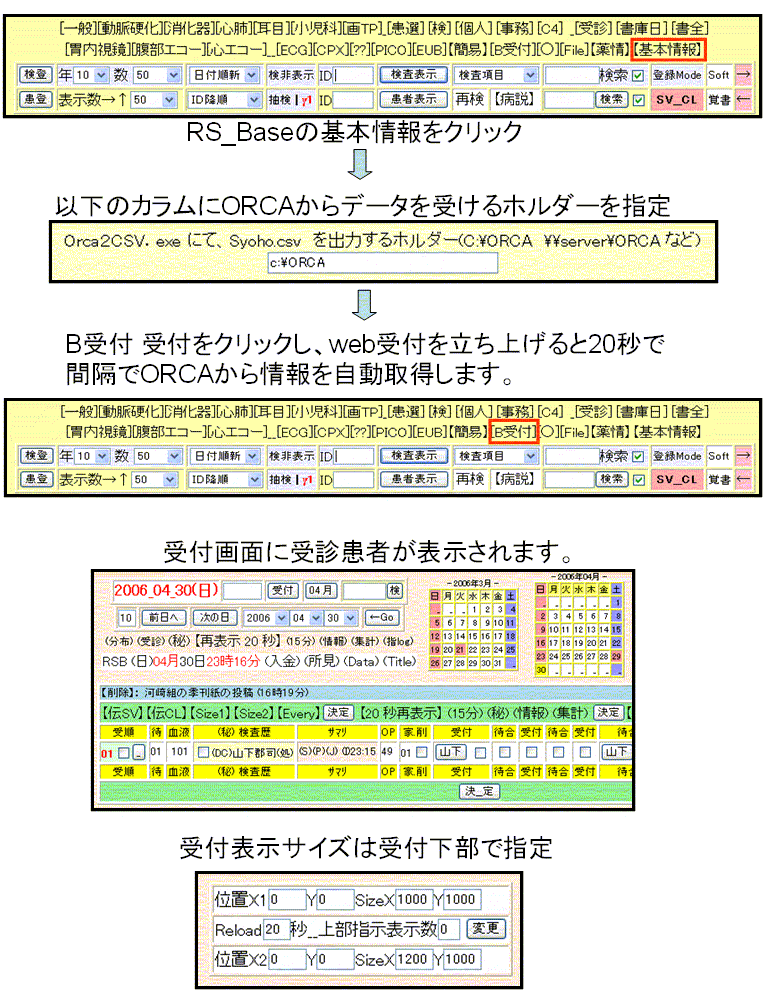This screenshot has height=997, width=764.
Task: Click the small underscore button in row 01
Action: pos(139,752)
